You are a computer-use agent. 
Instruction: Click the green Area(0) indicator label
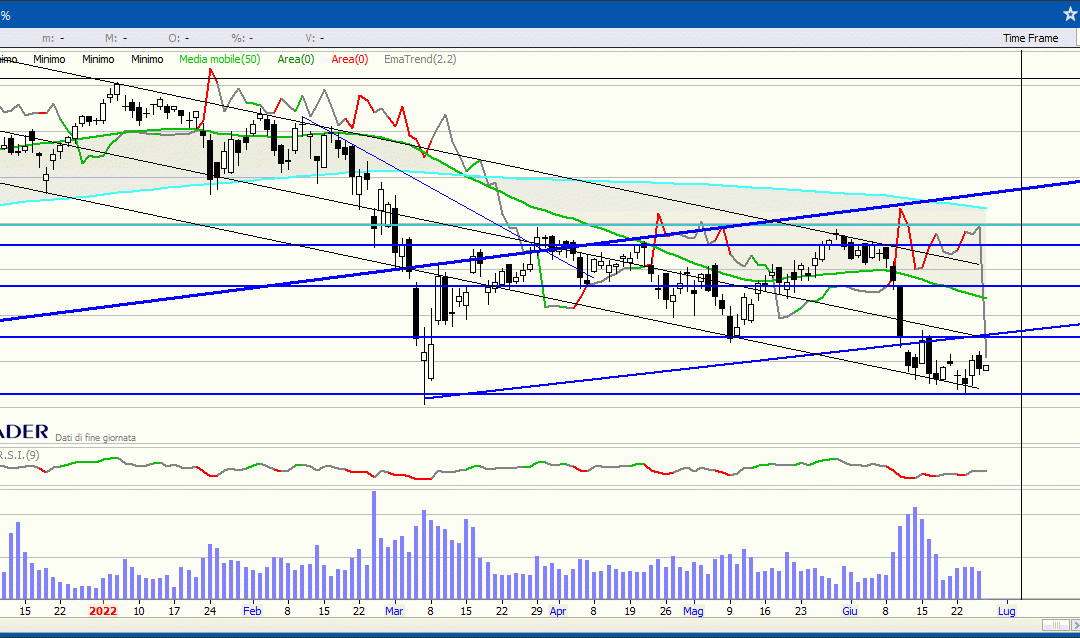[295, 59]
